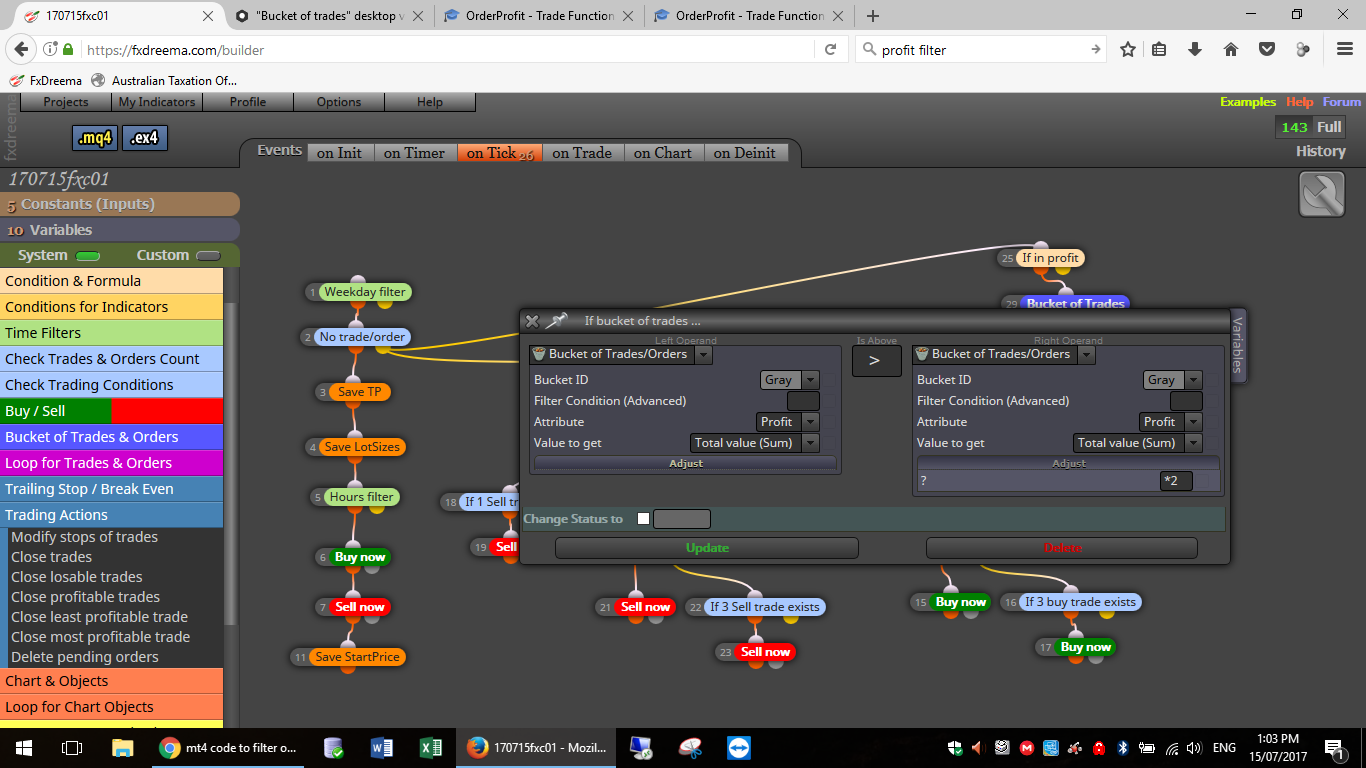Image resolution: width=1366 pixels, height=768 pixels.
Task: Open Task View on taskbar
Action: pyautogui.click(x=72, y=747)
